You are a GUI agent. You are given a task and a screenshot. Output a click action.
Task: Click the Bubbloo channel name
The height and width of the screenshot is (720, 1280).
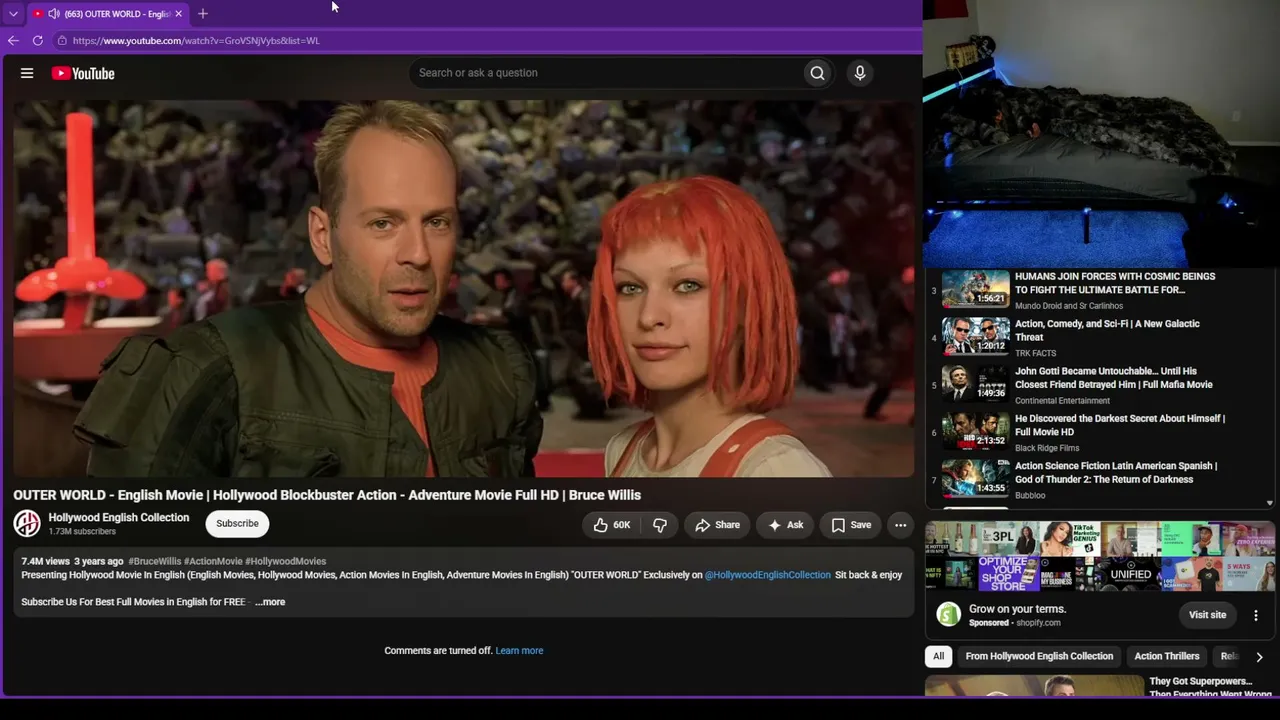pyautogui.click(x=1030, y=495)
